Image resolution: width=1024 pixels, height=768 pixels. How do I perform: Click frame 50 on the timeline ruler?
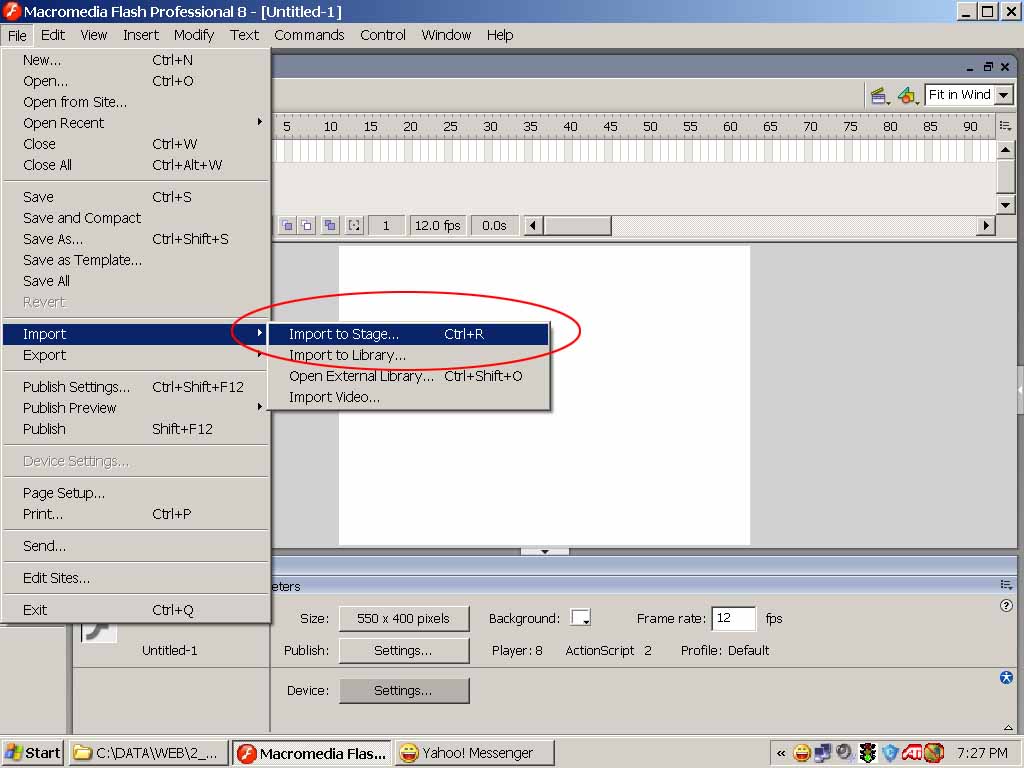650,126
